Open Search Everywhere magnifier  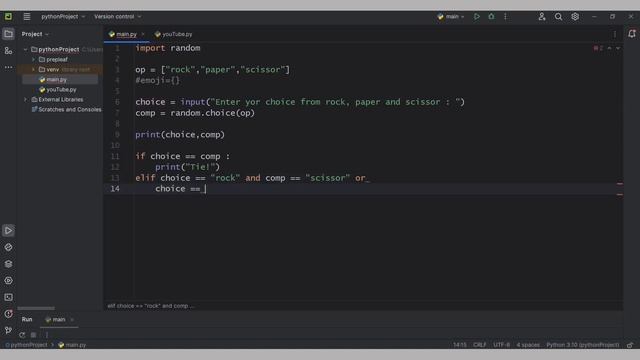point(558,17)
